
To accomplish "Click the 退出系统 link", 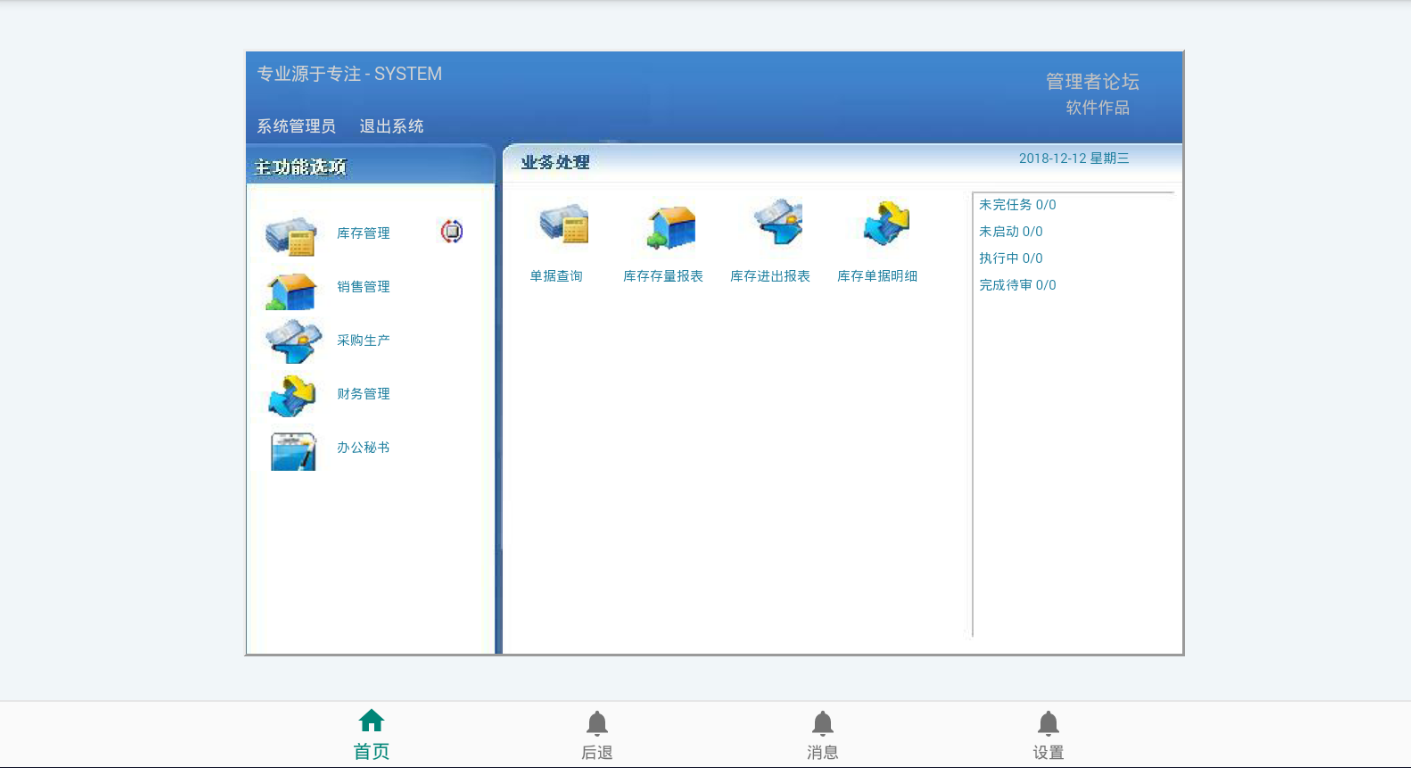I will [392, 126].
